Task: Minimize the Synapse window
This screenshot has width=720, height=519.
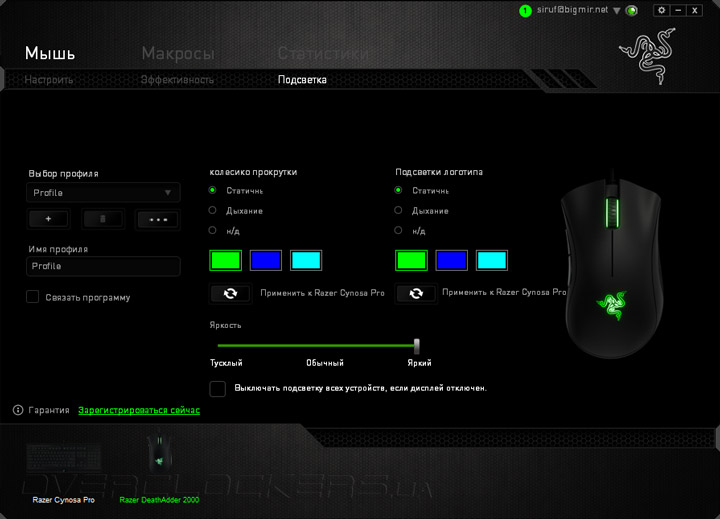Action: click(678, 10)
